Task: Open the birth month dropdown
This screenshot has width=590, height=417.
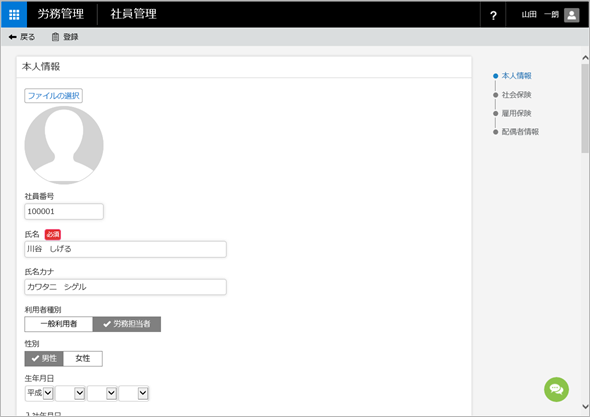Action: click(x=102, y=393)
